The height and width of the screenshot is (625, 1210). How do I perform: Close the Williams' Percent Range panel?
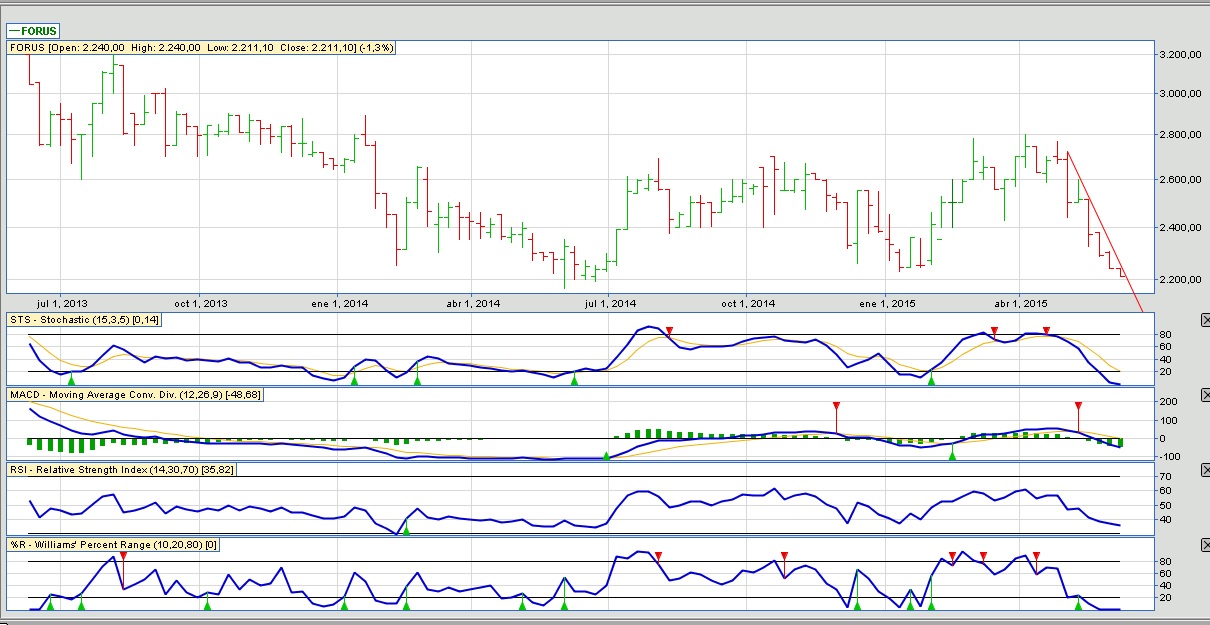[x=1204, y=545]
